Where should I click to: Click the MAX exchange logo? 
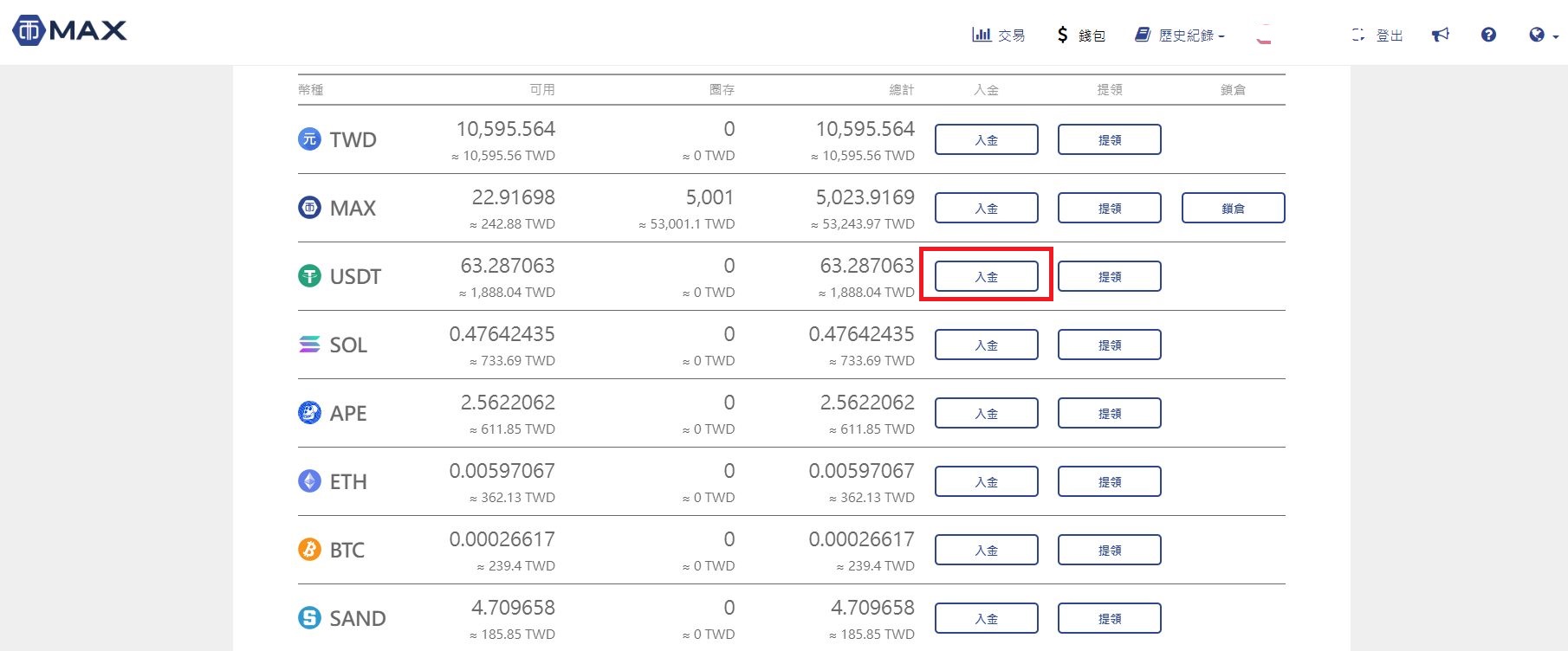pyautogui.click(x=69, y=30)
